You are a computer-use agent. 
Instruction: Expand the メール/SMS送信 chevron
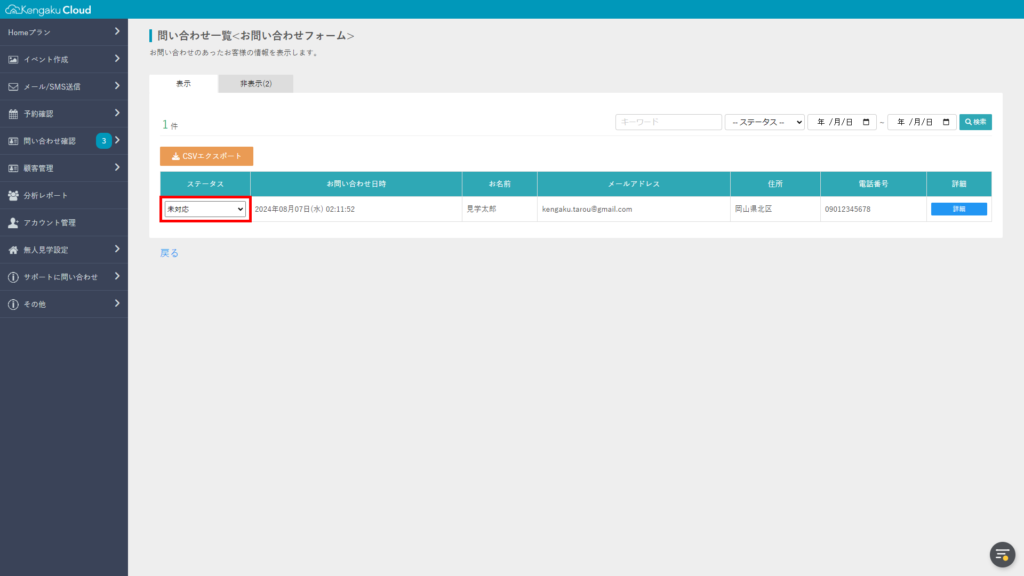pyautogui.click(x=117, y=86)
